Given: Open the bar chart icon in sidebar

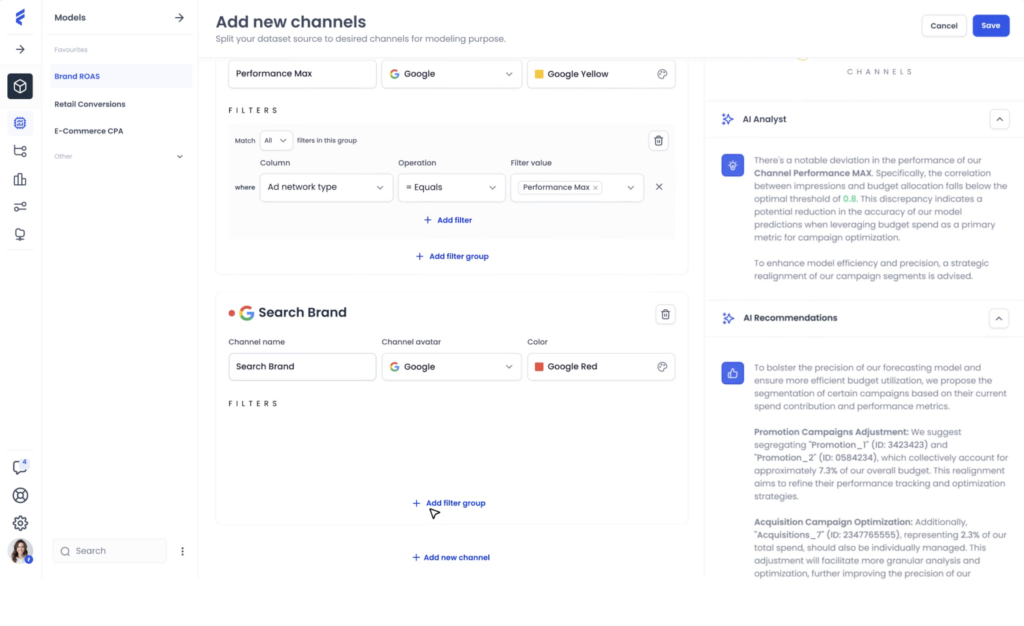Looking at the screenshot, I should pyautogui.click(x=20, y=179).
